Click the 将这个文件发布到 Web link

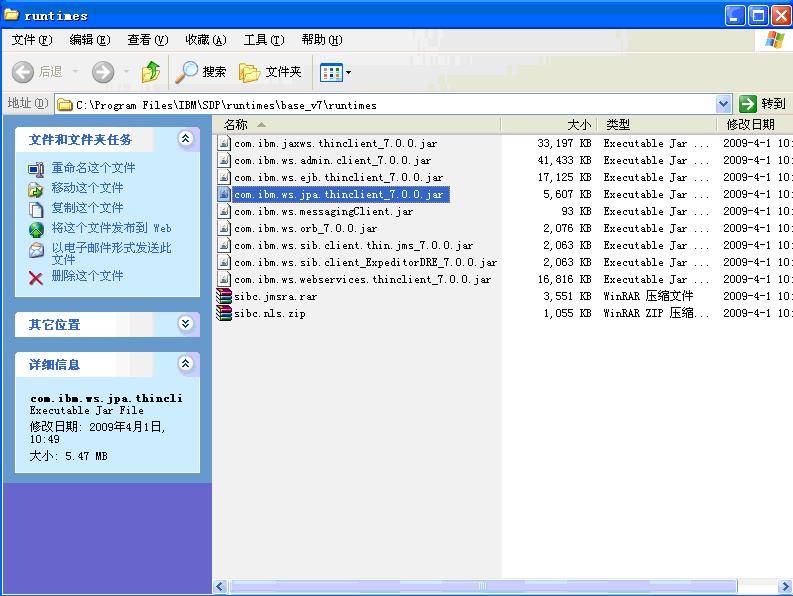click(x=111, y=228)
